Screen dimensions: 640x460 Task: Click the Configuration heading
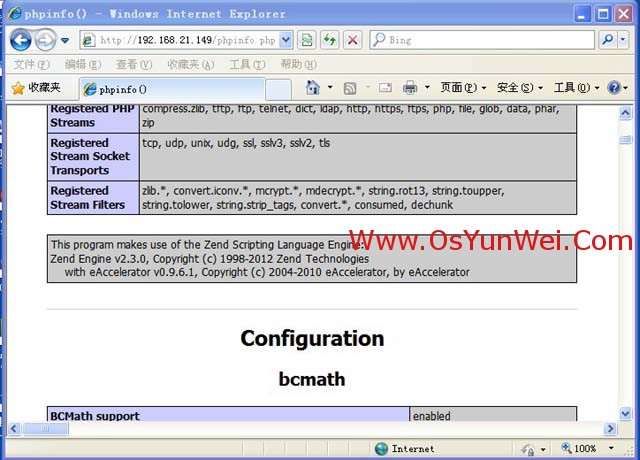point(312,339)
